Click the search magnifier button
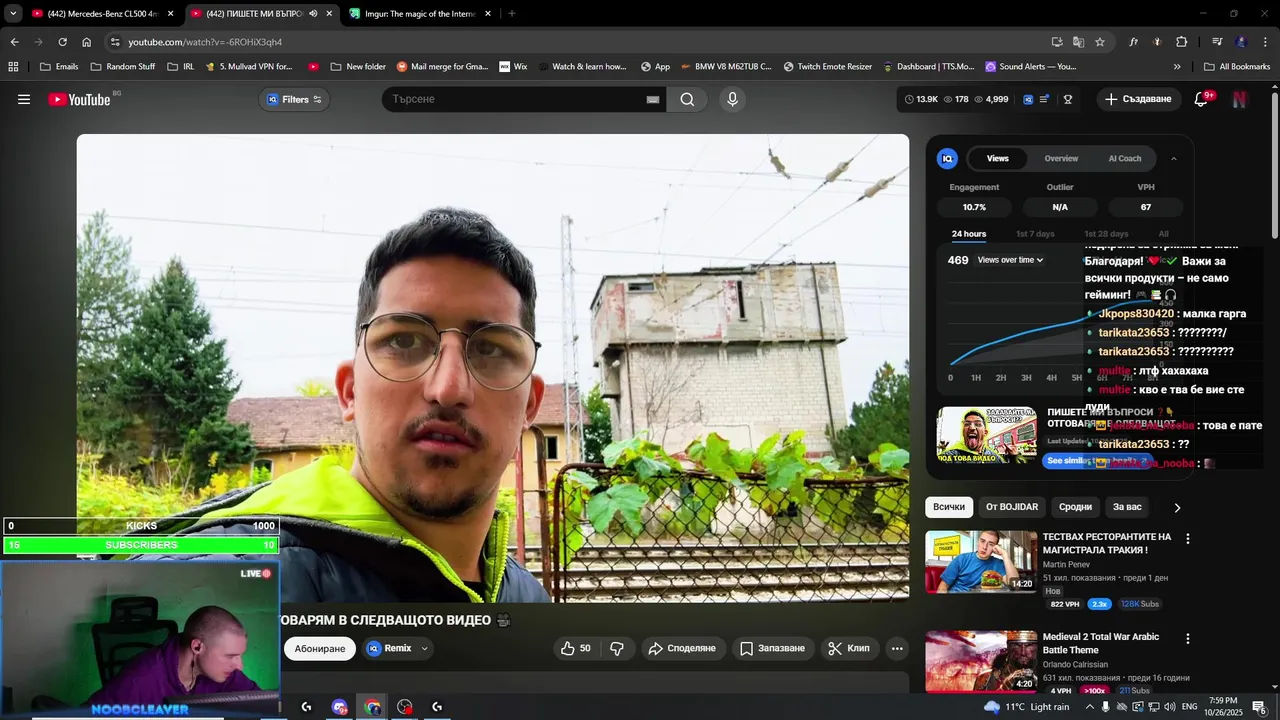The image size is (1280, 720). tap(687, 99)
